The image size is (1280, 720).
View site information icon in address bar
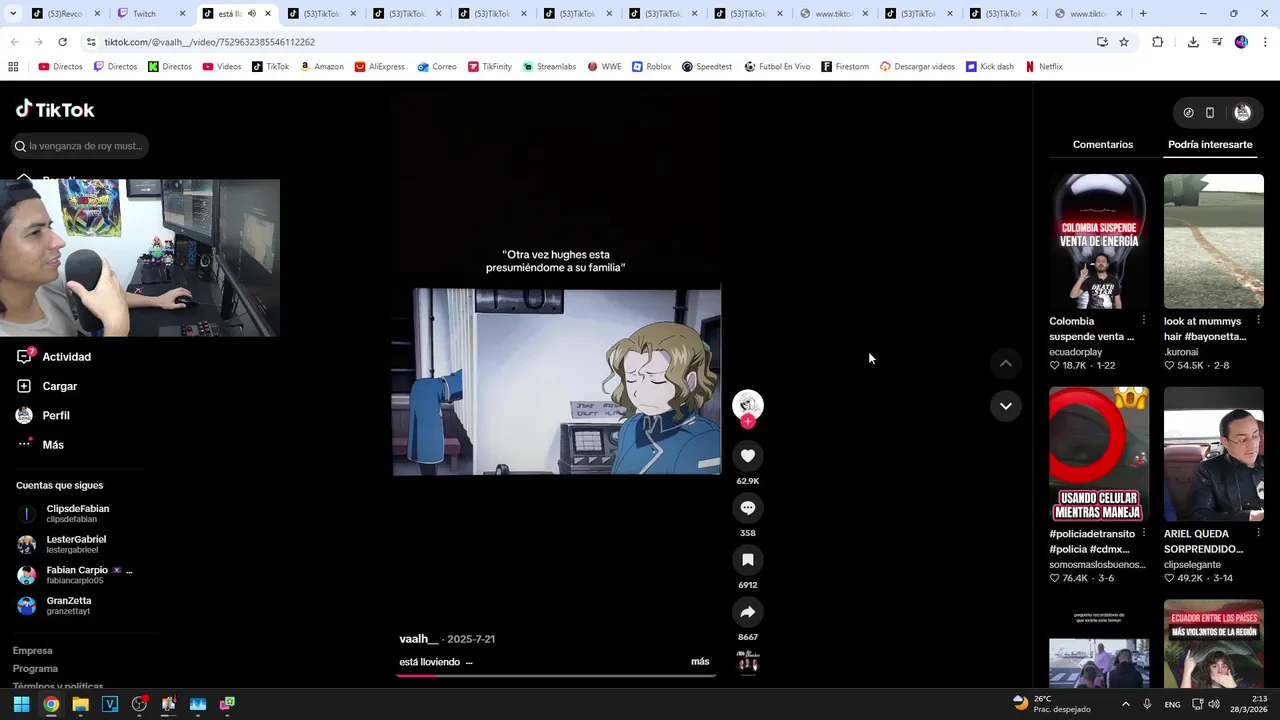tap(91, 42)
